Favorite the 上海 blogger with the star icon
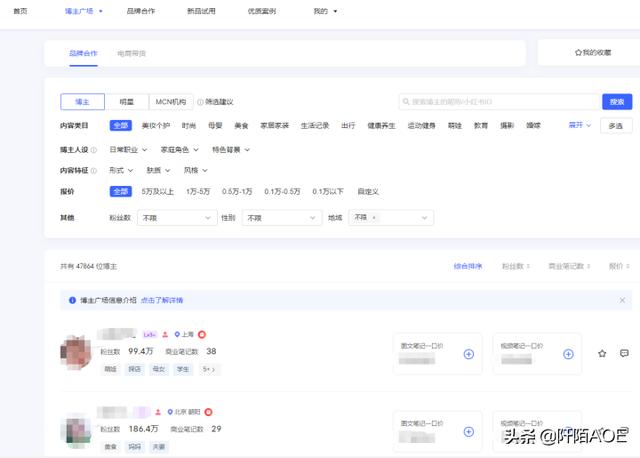This screenshot has width=640, height=458. 602,354
